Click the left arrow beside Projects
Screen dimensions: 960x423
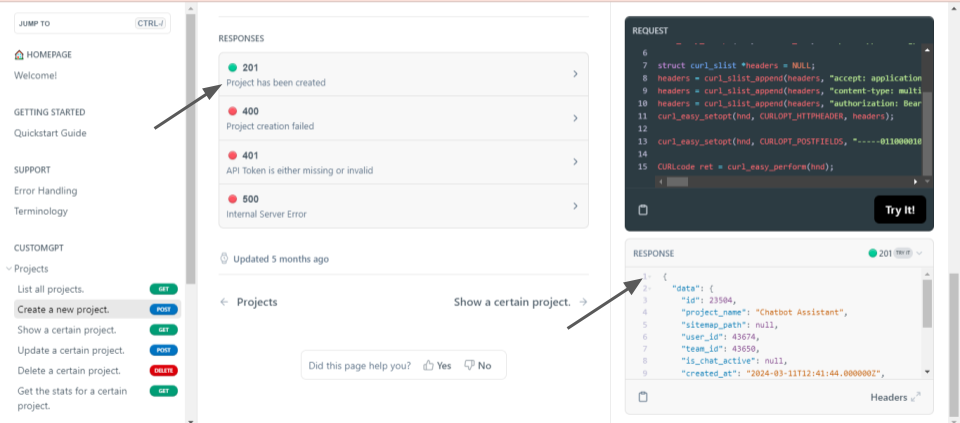tap(224, 302)
